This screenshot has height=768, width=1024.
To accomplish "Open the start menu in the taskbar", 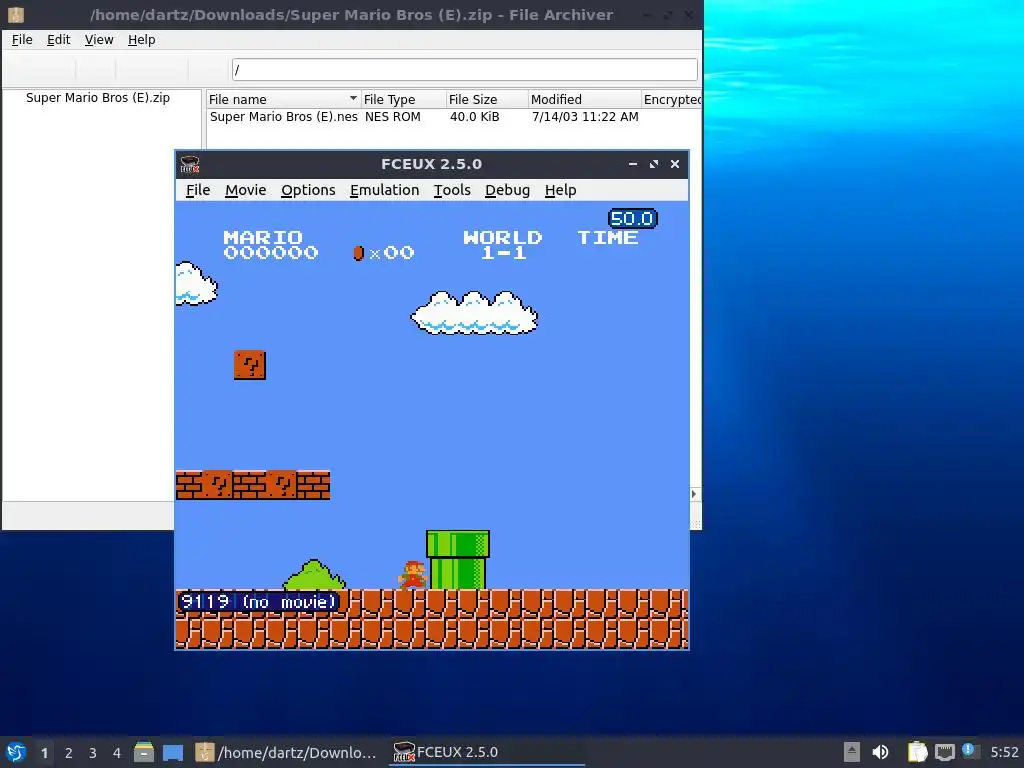I will tap(16, 752).
